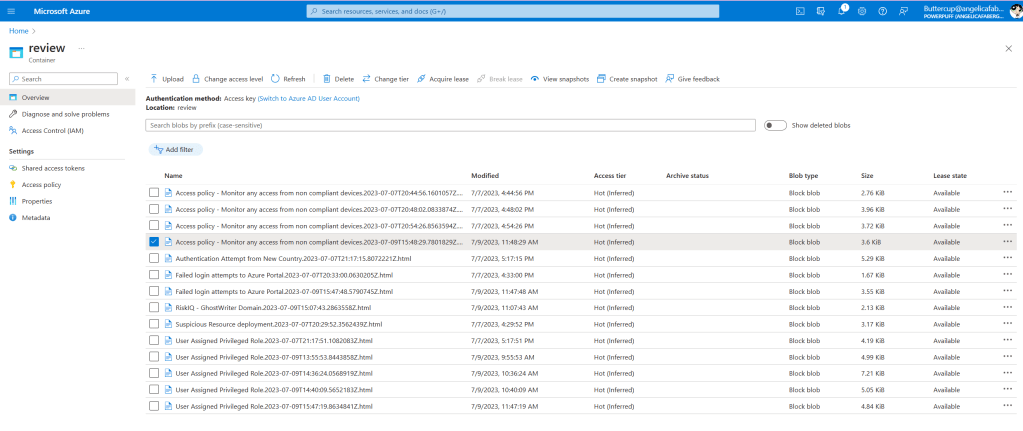Open Access Control (IAM) in sidebar

[x=52, y=130]
